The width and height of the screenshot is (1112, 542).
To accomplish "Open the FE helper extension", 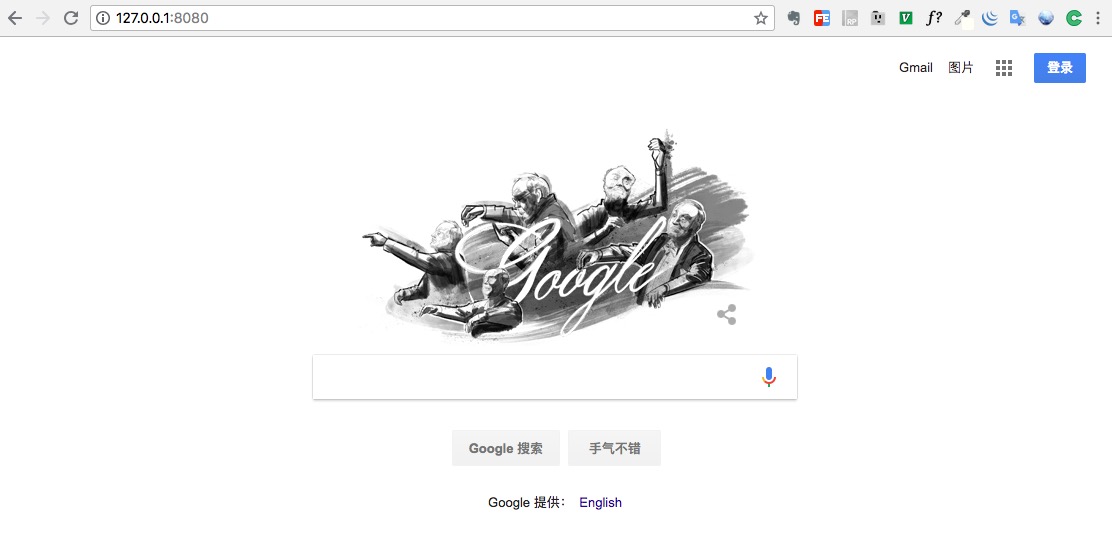I will [x=822, y=18].
